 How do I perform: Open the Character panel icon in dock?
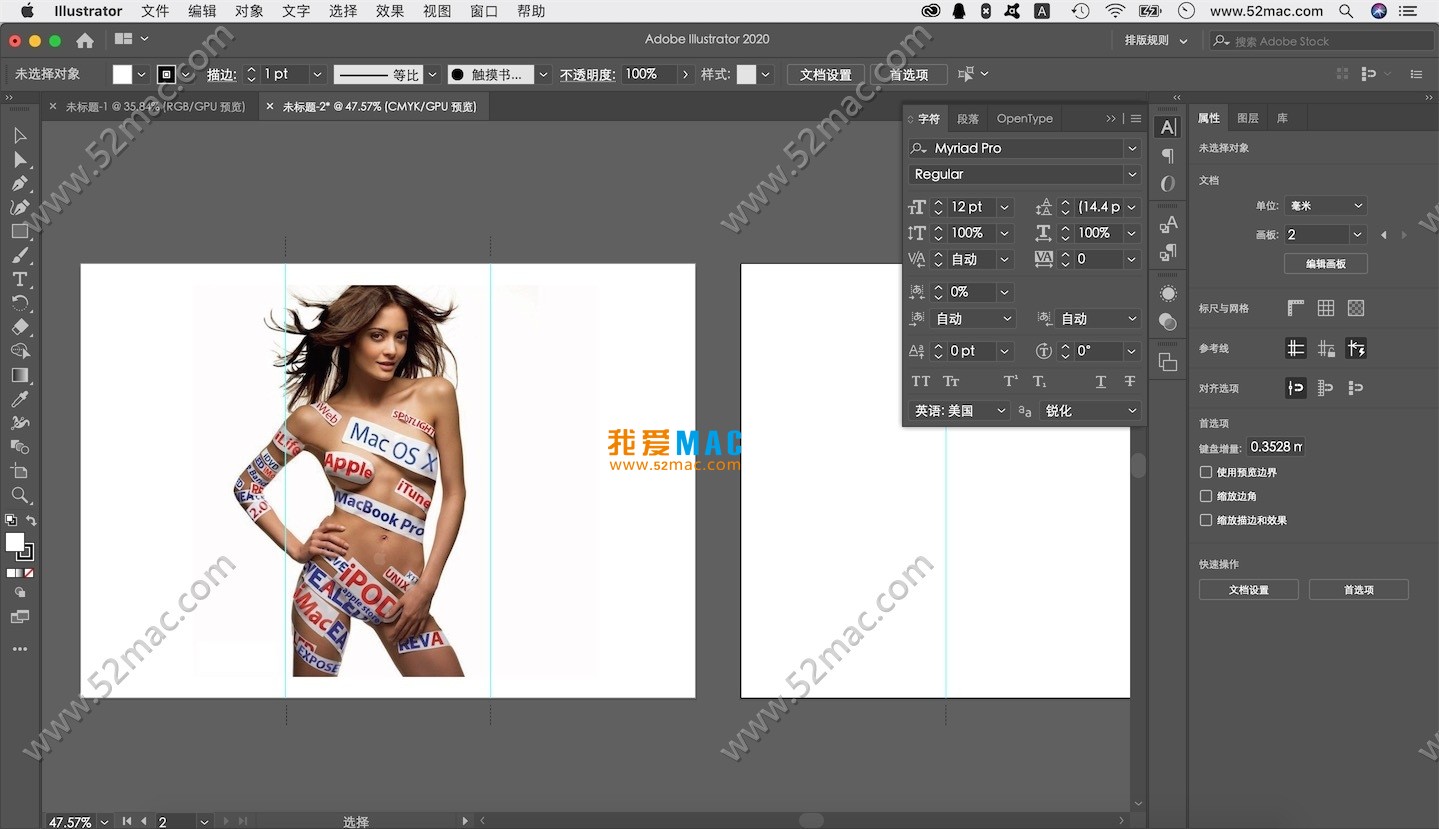1168,127
